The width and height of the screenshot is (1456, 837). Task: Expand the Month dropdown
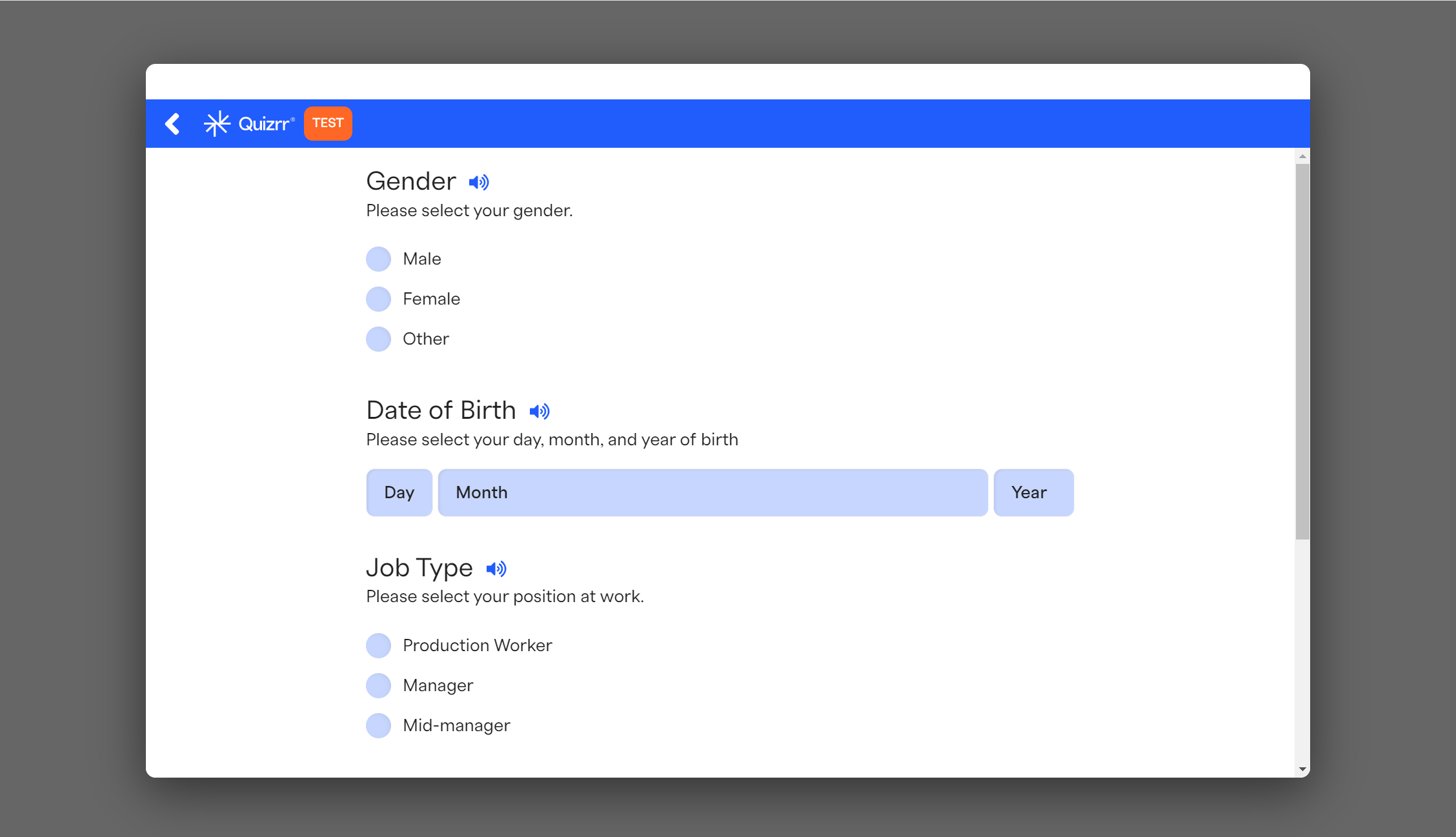(x=713, y=492)
